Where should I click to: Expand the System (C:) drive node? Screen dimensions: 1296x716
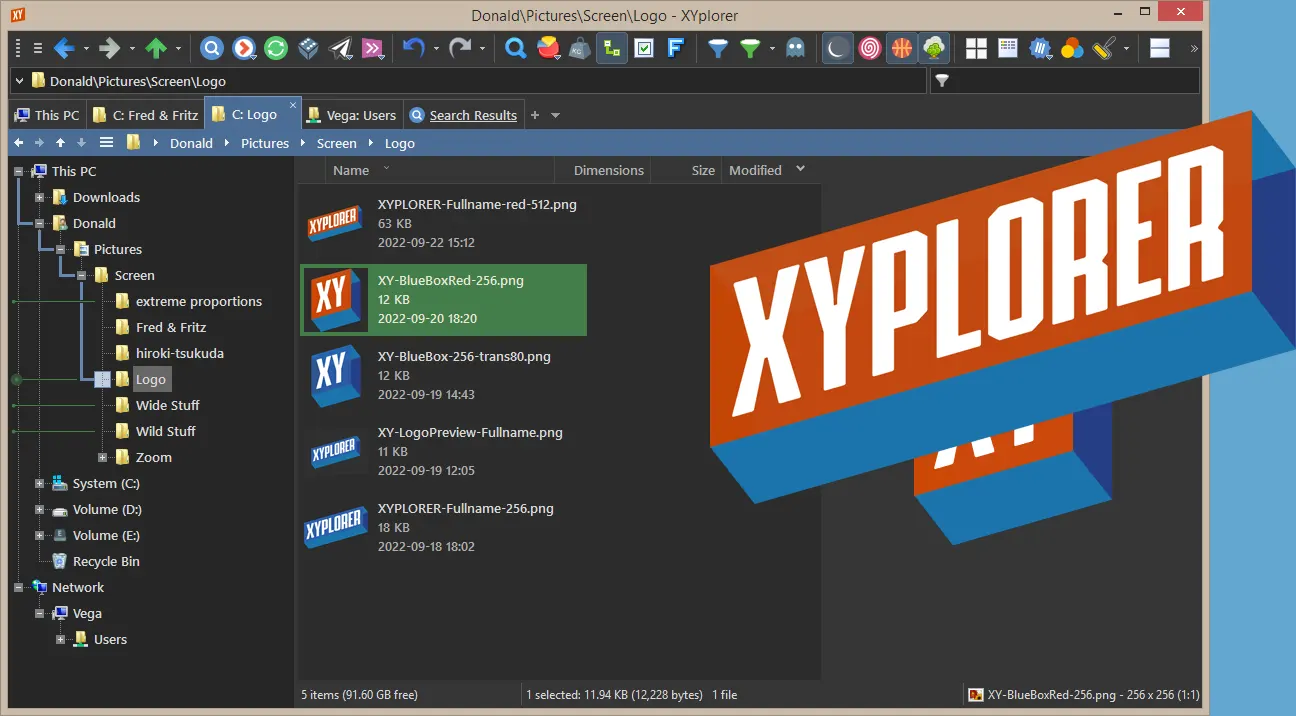coord(40,483)
